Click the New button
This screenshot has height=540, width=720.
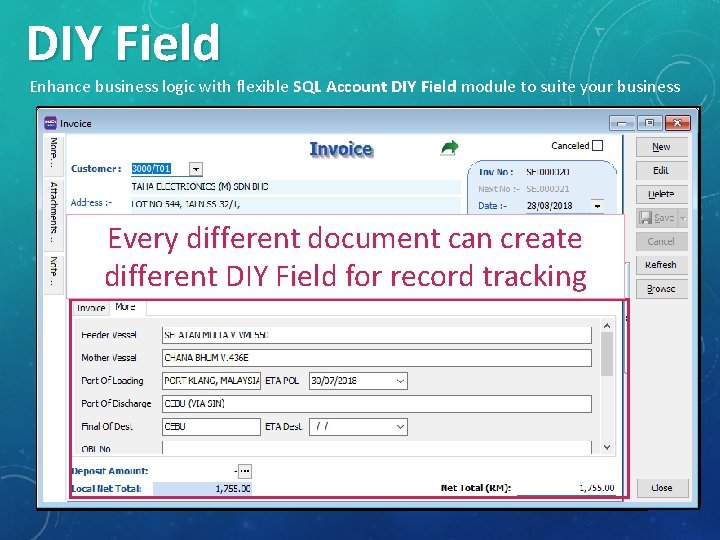click(x=661, y=147)
